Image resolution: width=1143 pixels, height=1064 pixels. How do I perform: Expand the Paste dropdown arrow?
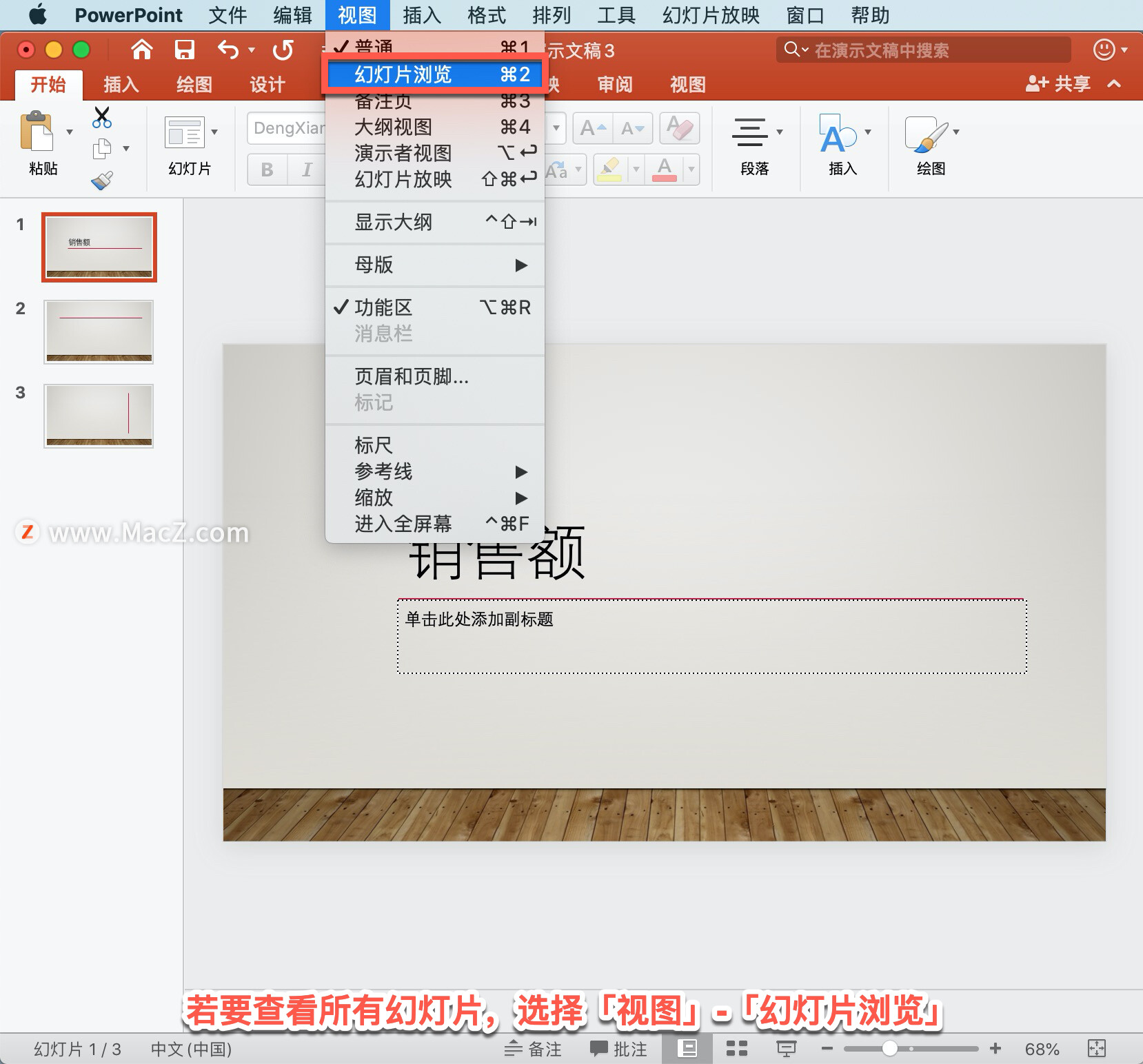tap(69, 132)
